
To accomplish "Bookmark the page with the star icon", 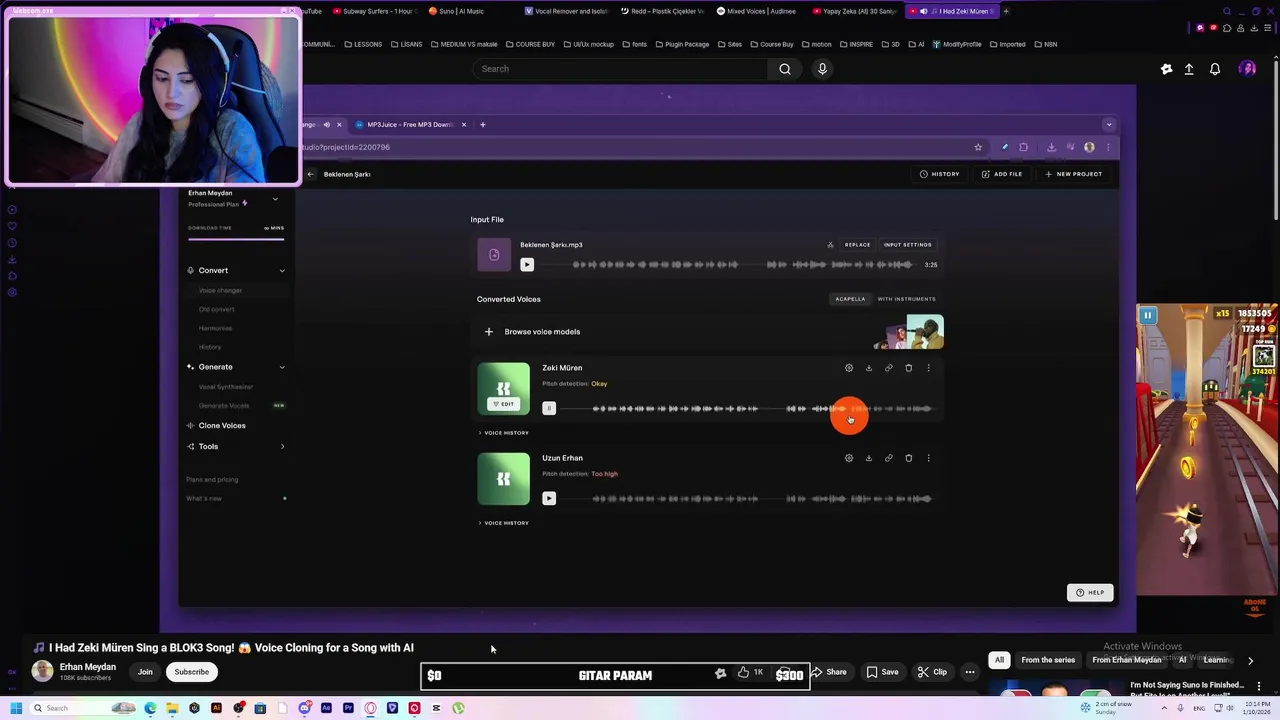I will tap(978, 147).
